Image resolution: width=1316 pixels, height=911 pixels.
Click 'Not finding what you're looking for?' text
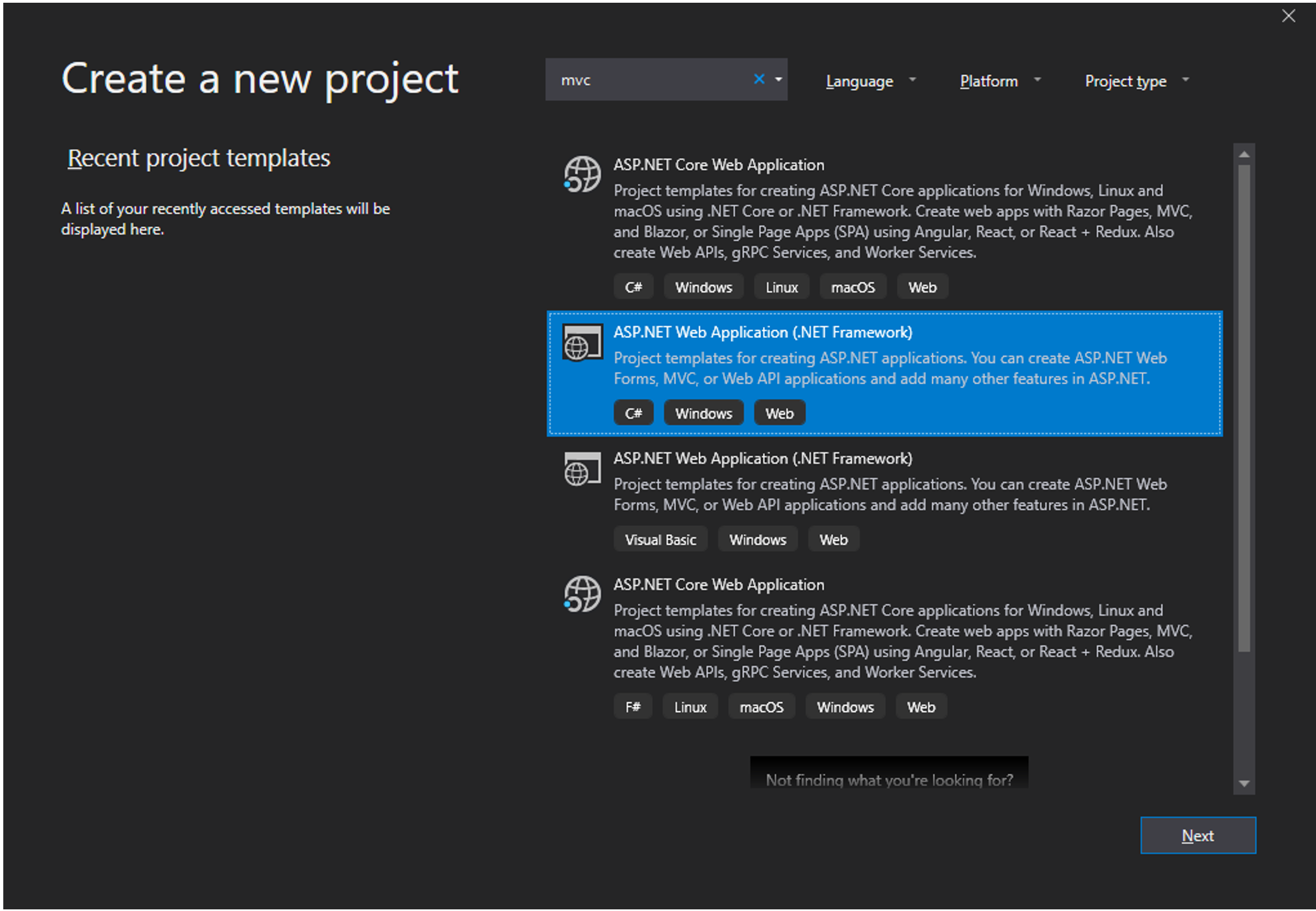889,779
